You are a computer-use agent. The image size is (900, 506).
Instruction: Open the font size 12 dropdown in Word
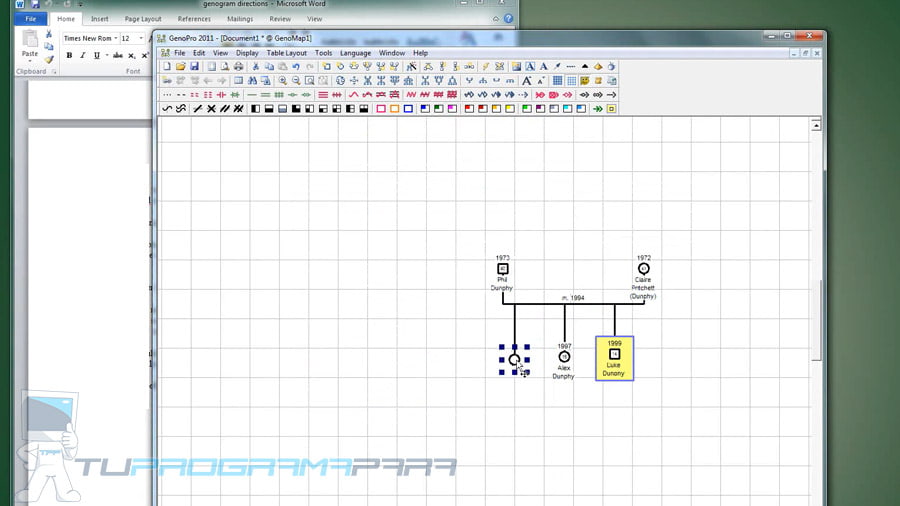coord(141,38)
